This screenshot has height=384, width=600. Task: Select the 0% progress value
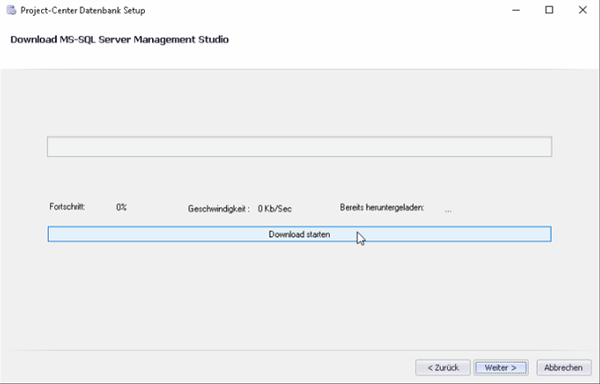(121, 207)
